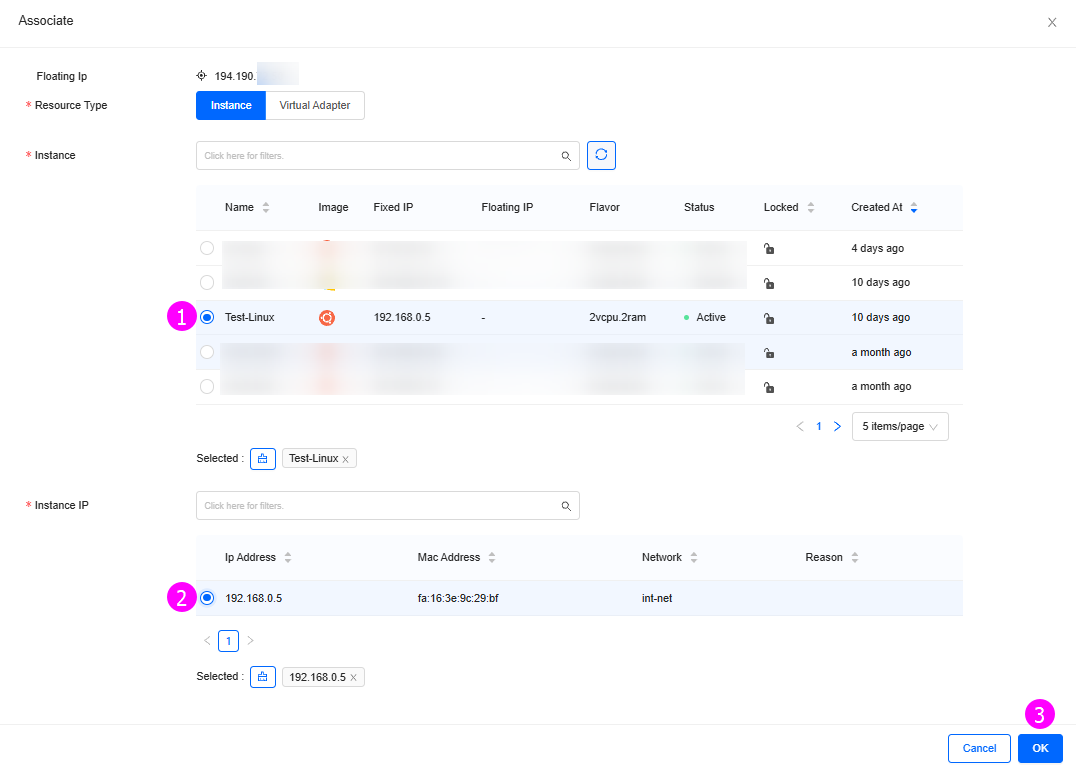This screenshot has width=1076, height=770.
Task: Click the int-net network cell
Action: pos(657,598)
